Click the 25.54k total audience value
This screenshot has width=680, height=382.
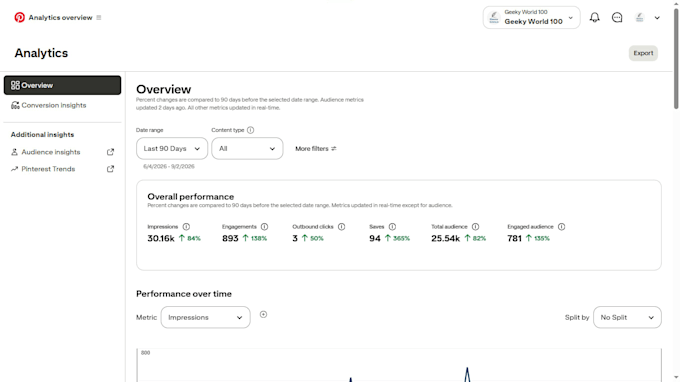[x=445, y=238]
